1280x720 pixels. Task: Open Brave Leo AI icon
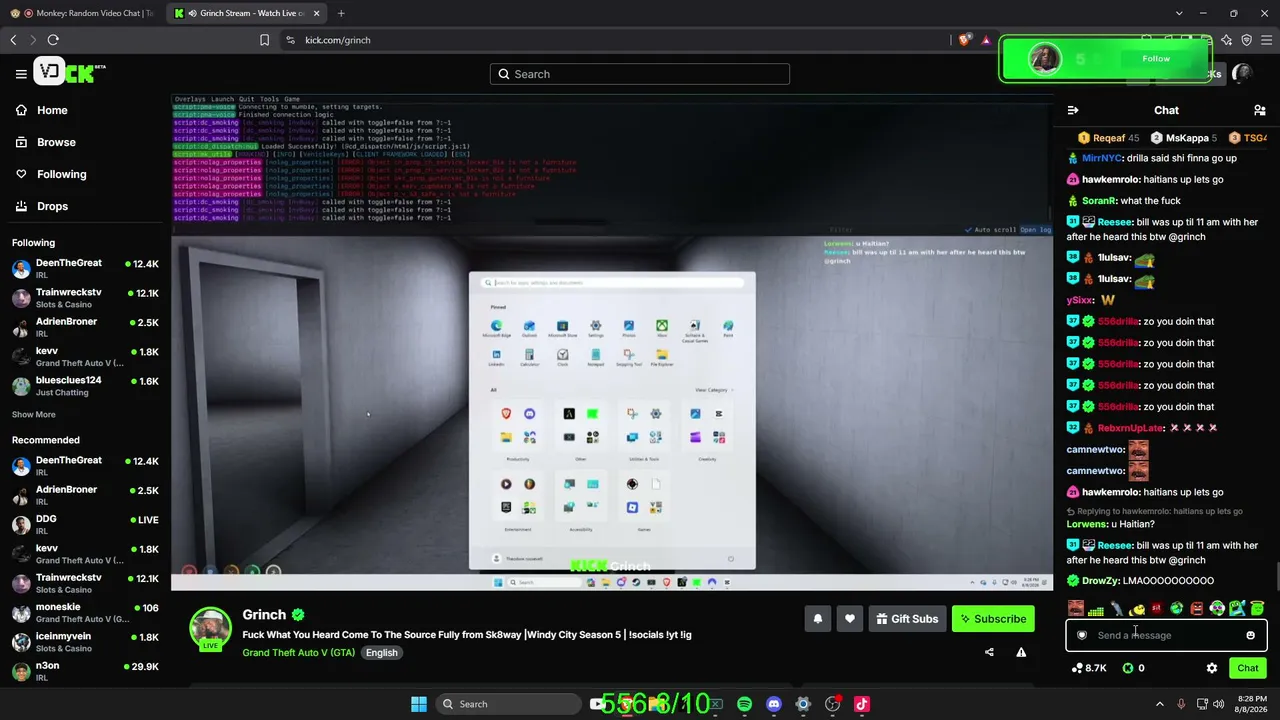(x=1226, y=40)
